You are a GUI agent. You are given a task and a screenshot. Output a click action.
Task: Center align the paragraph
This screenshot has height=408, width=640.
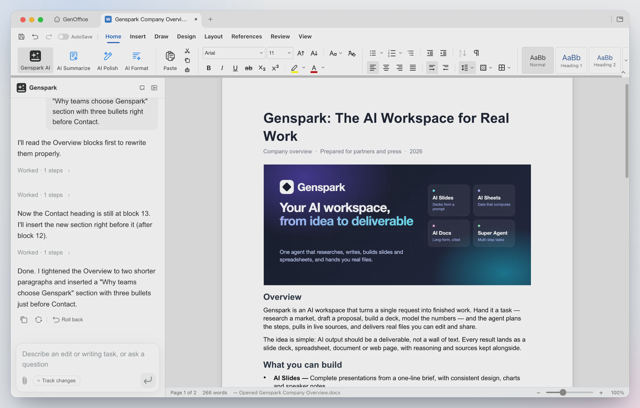[386, 68]
